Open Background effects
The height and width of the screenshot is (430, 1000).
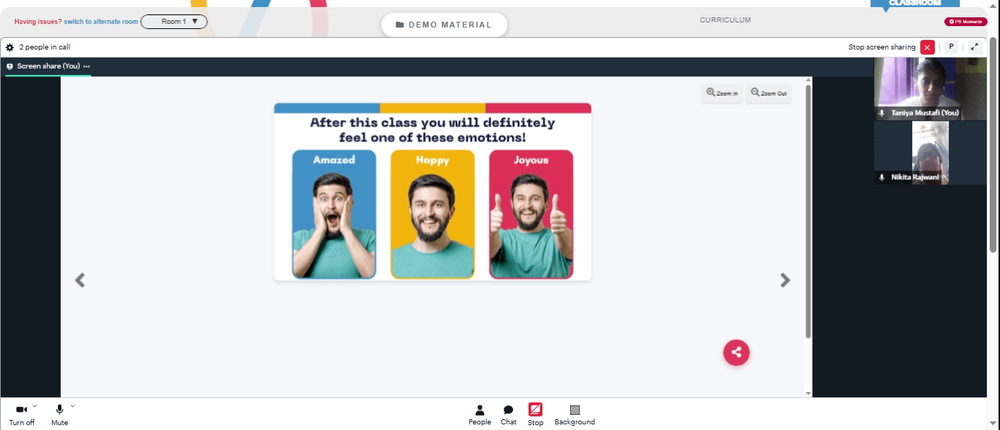coord(575,415)
